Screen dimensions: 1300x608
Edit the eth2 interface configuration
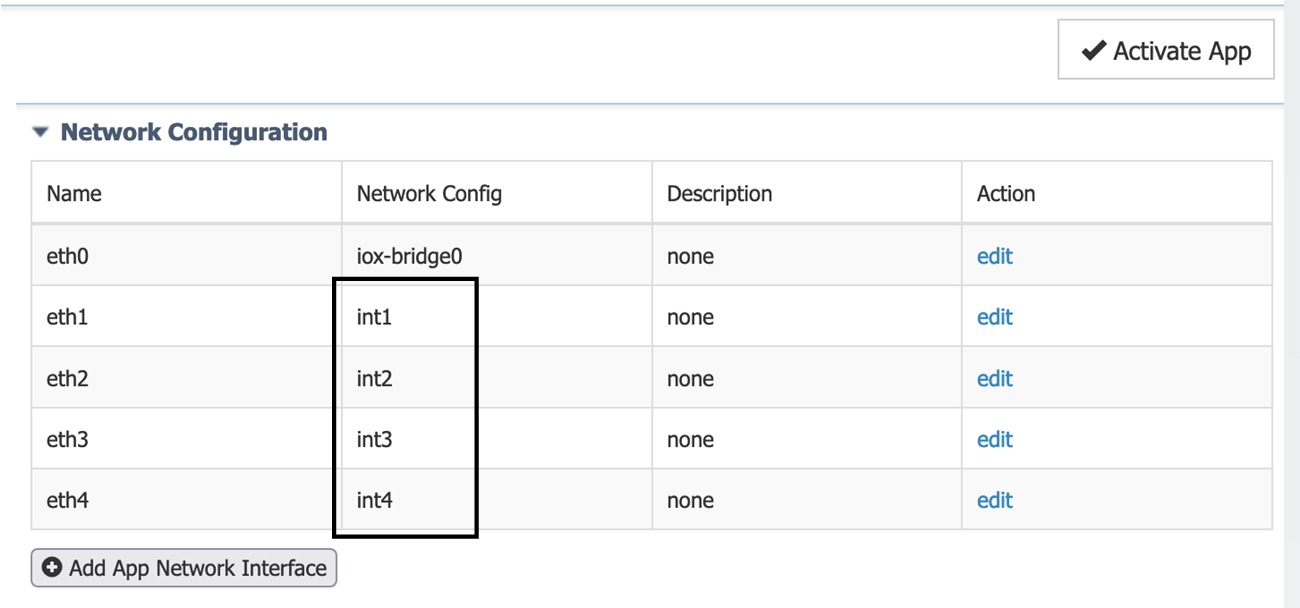coord(994,378)
